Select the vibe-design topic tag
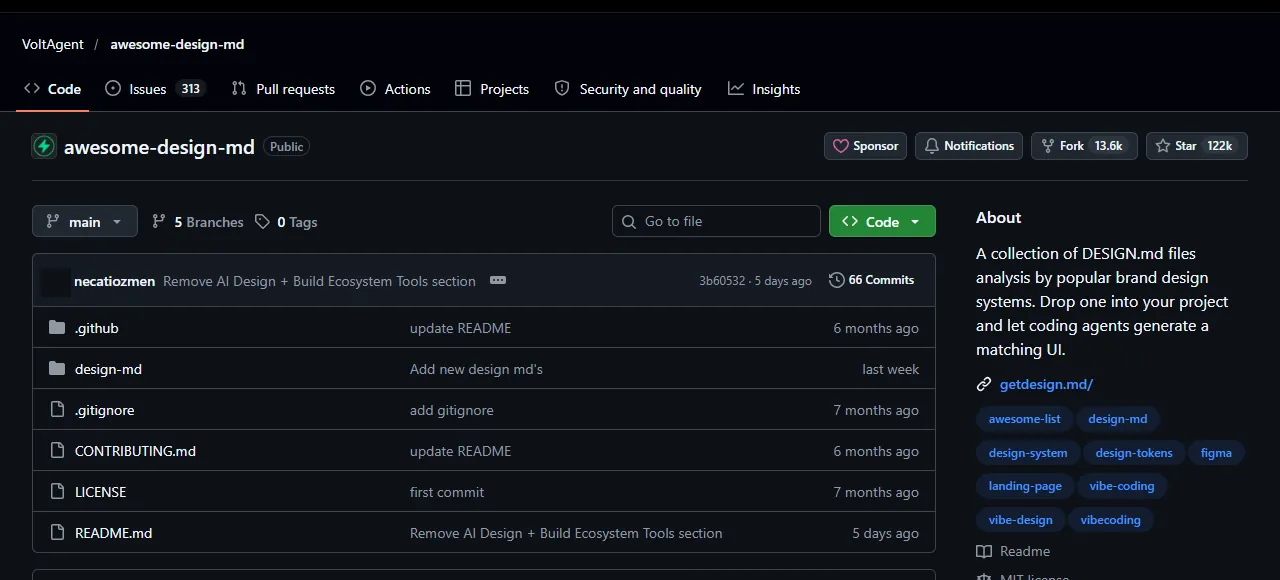The image size is (1280, 580). (x=1020, y=520)
